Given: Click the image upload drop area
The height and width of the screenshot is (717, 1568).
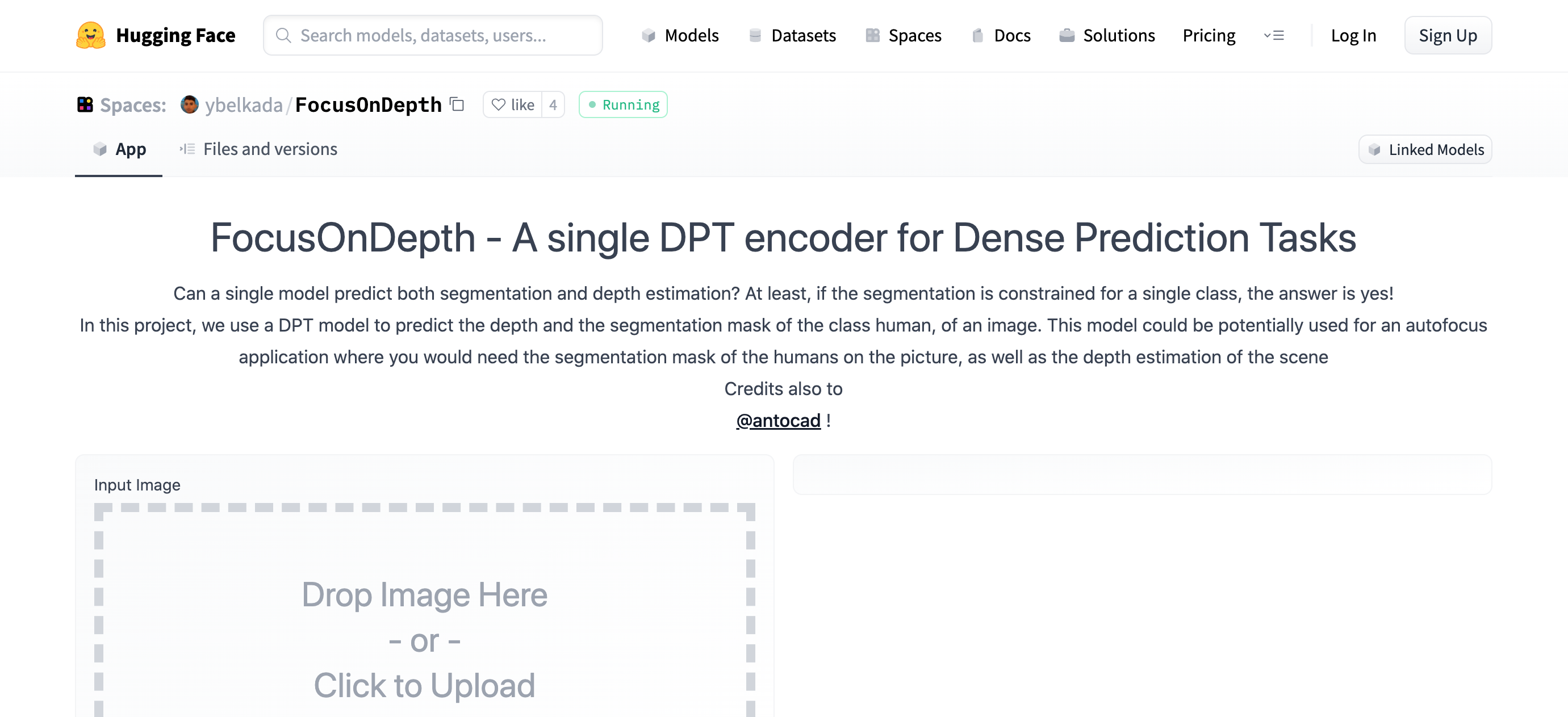Looking at the screenshot, I should coord(424,610).
